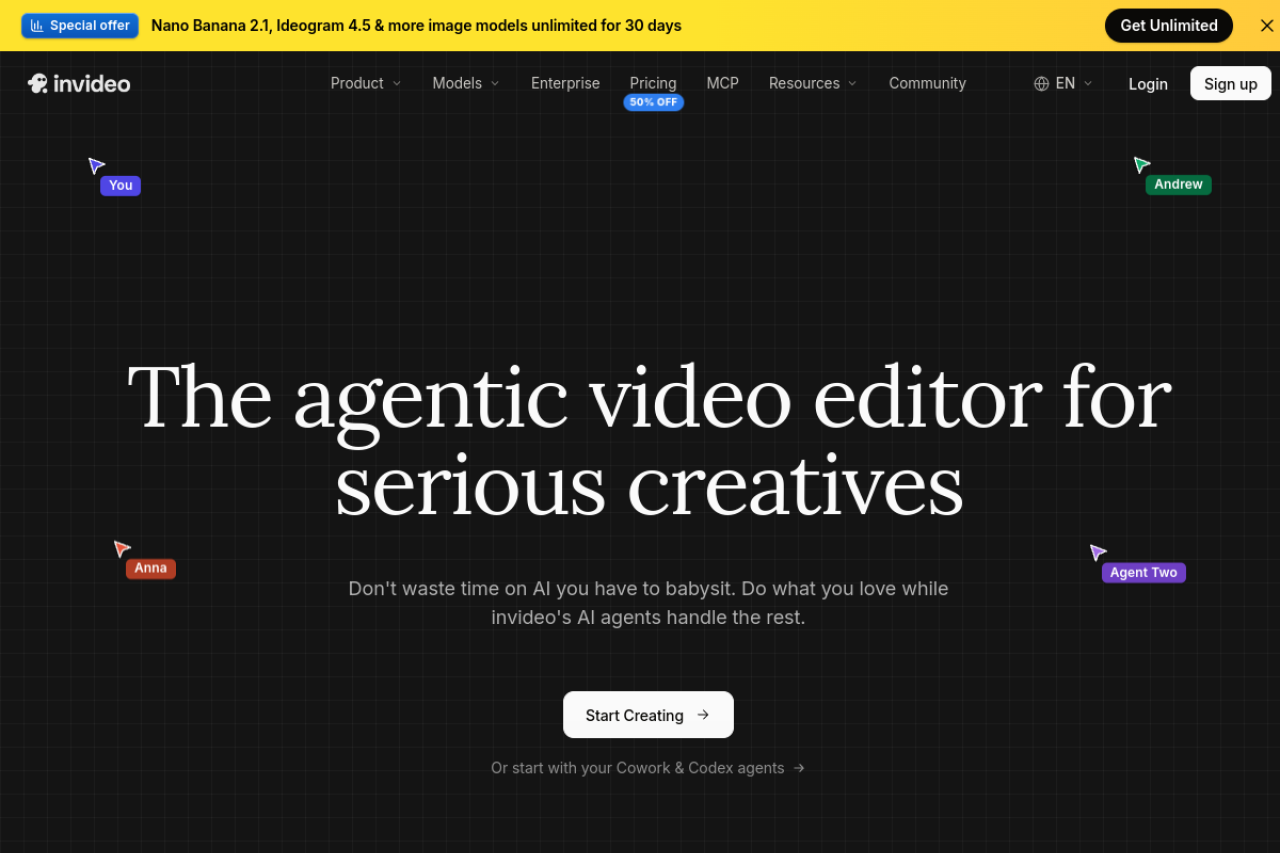Click the invideo logo icon
Screen dimensions: 1280x853
(38, 83)
